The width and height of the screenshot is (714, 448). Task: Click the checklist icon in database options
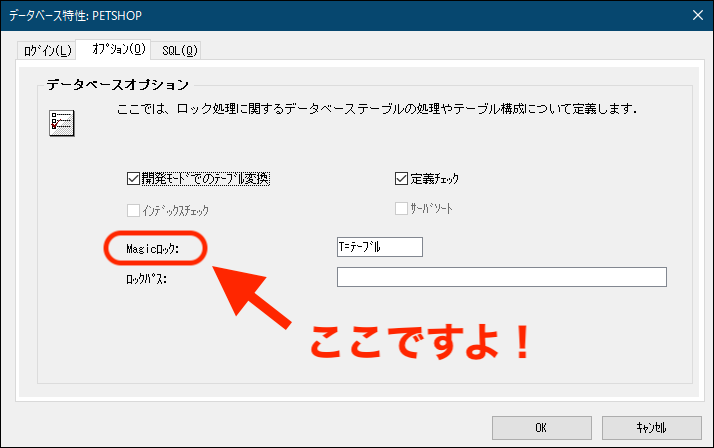pos(62,122)
